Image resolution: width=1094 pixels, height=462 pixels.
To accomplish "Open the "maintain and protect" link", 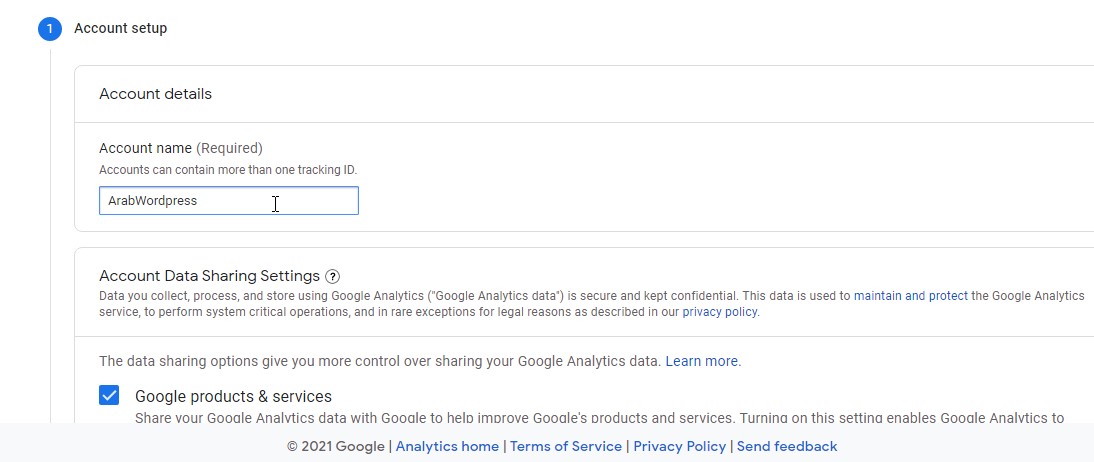I will 910,296.
